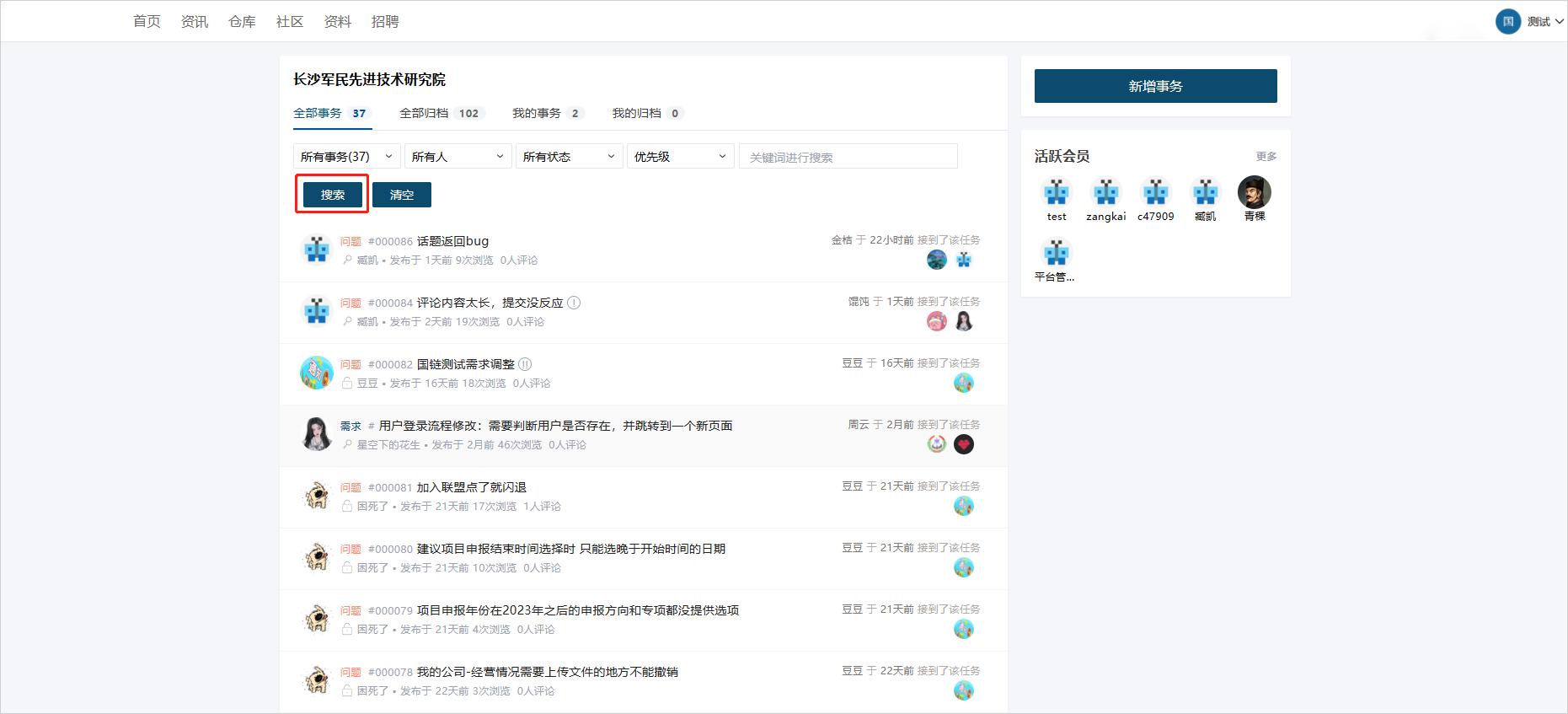
Task: Open the 所有人 filter dropdown
Action: (458, 157)
